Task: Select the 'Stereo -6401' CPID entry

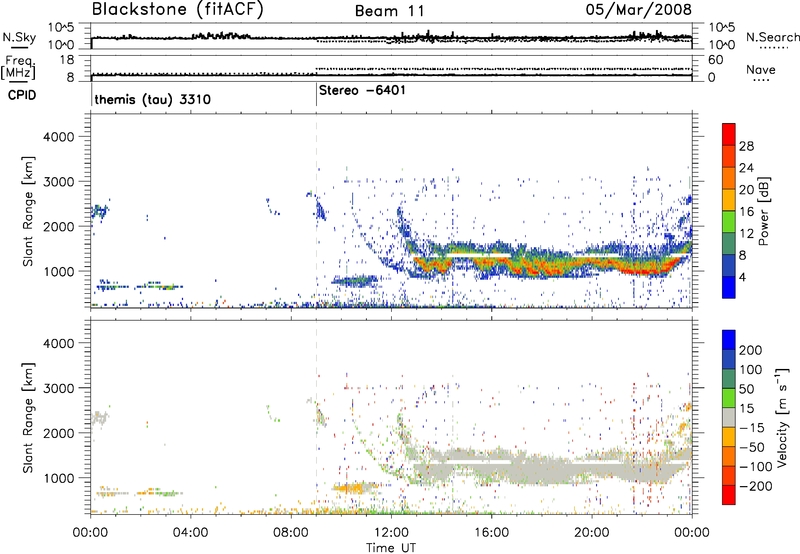Action: pos(362,90)
